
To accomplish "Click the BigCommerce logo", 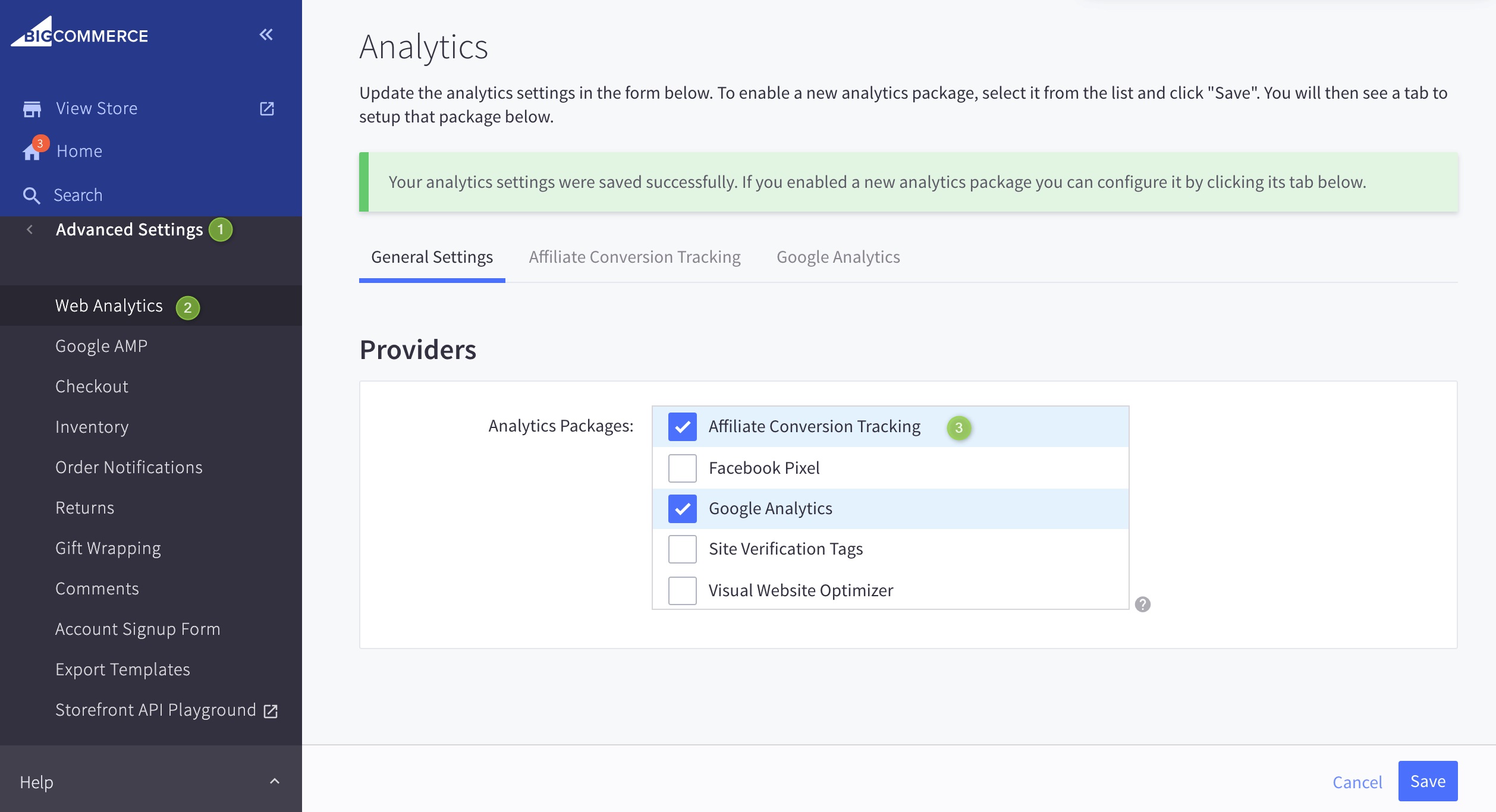I will [x=80, y=33].
